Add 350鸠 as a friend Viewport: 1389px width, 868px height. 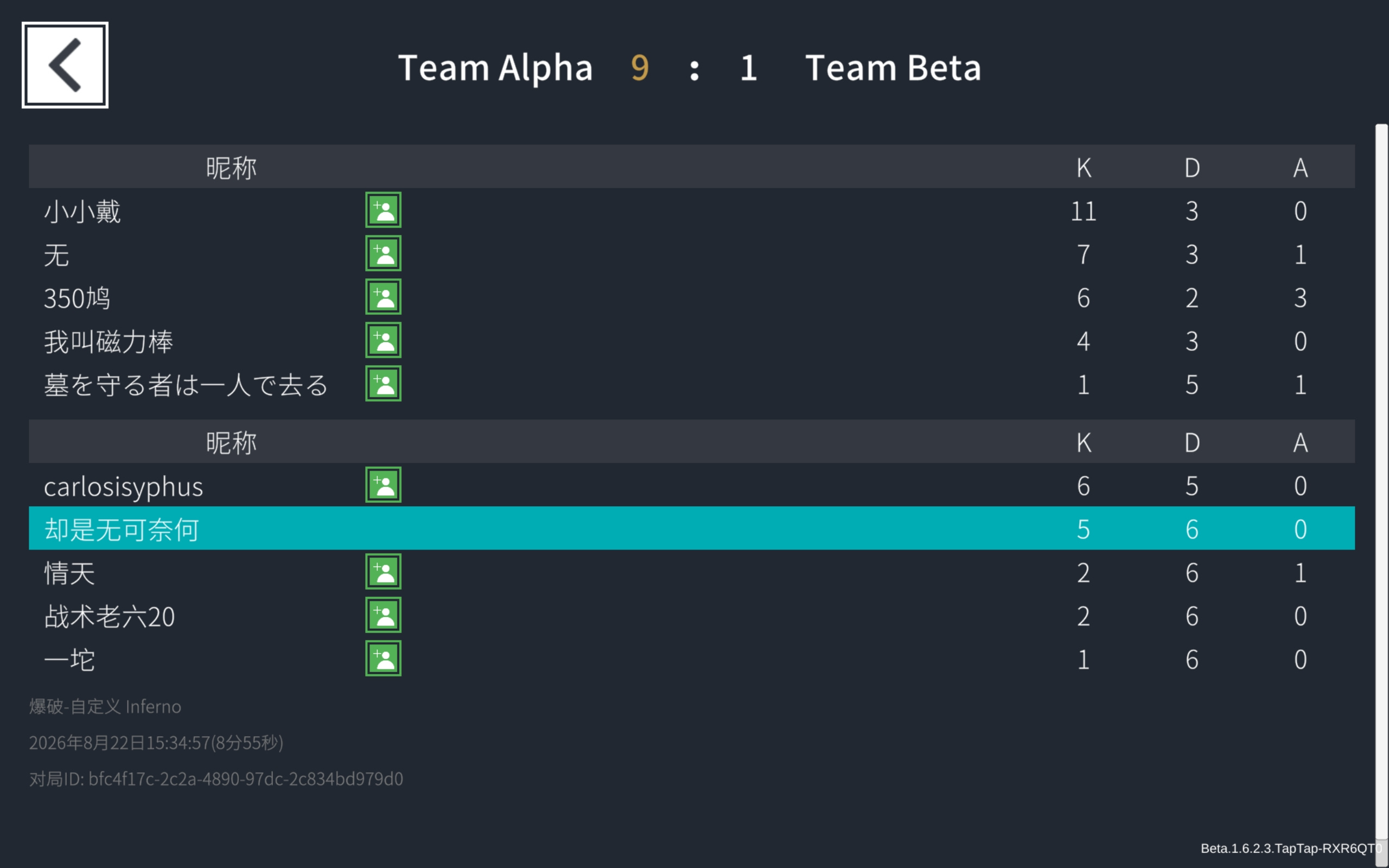pyautogui.click(x=383, y=297)
